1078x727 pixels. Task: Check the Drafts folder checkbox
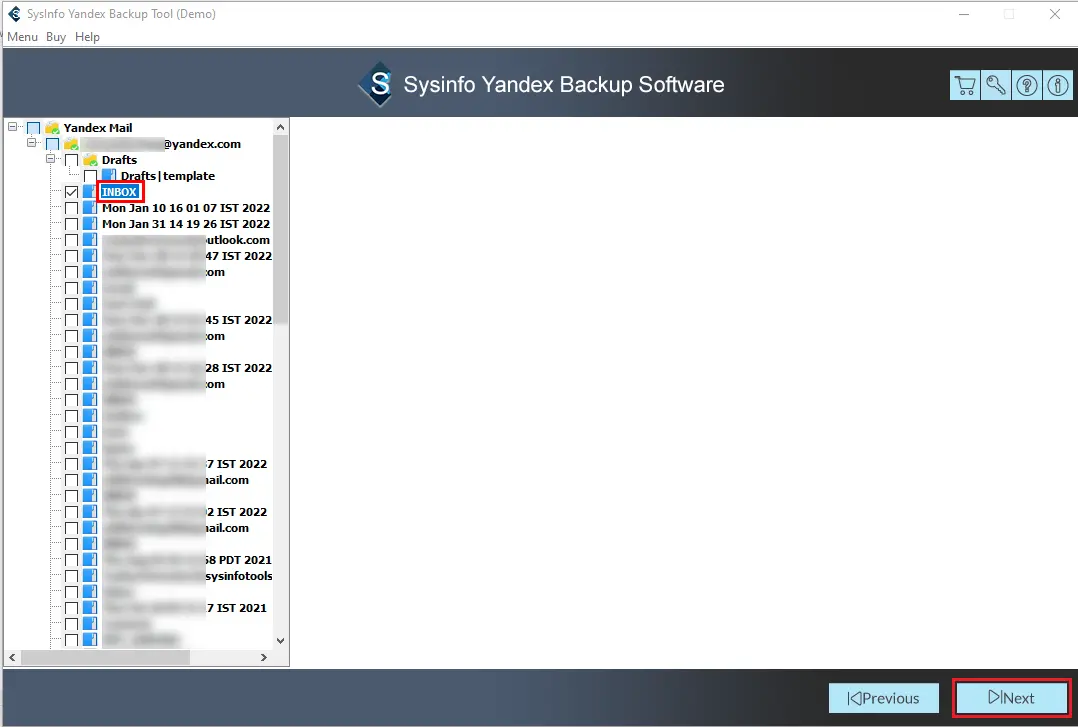click(x=71, y=160)
